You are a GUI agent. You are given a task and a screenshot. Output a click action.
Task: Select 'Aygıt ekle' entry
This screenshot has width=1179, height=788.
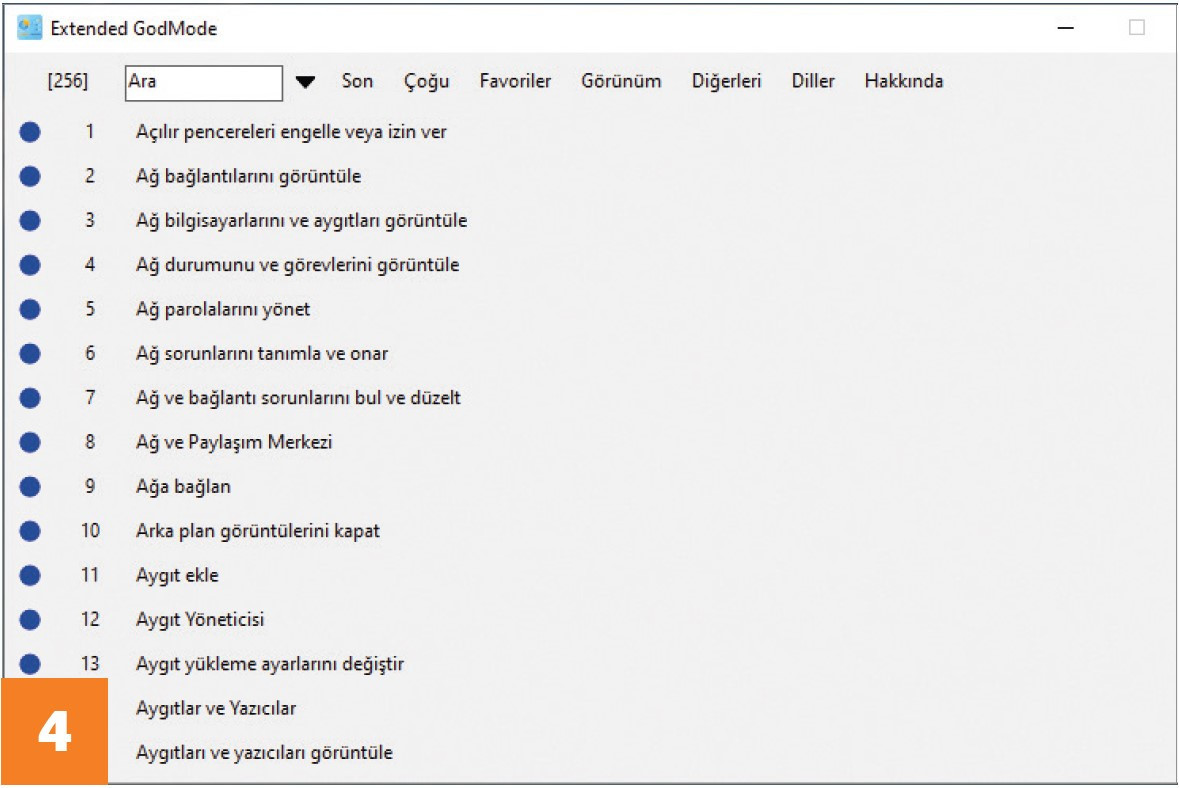pyautogui.click(x=177, y=576)
